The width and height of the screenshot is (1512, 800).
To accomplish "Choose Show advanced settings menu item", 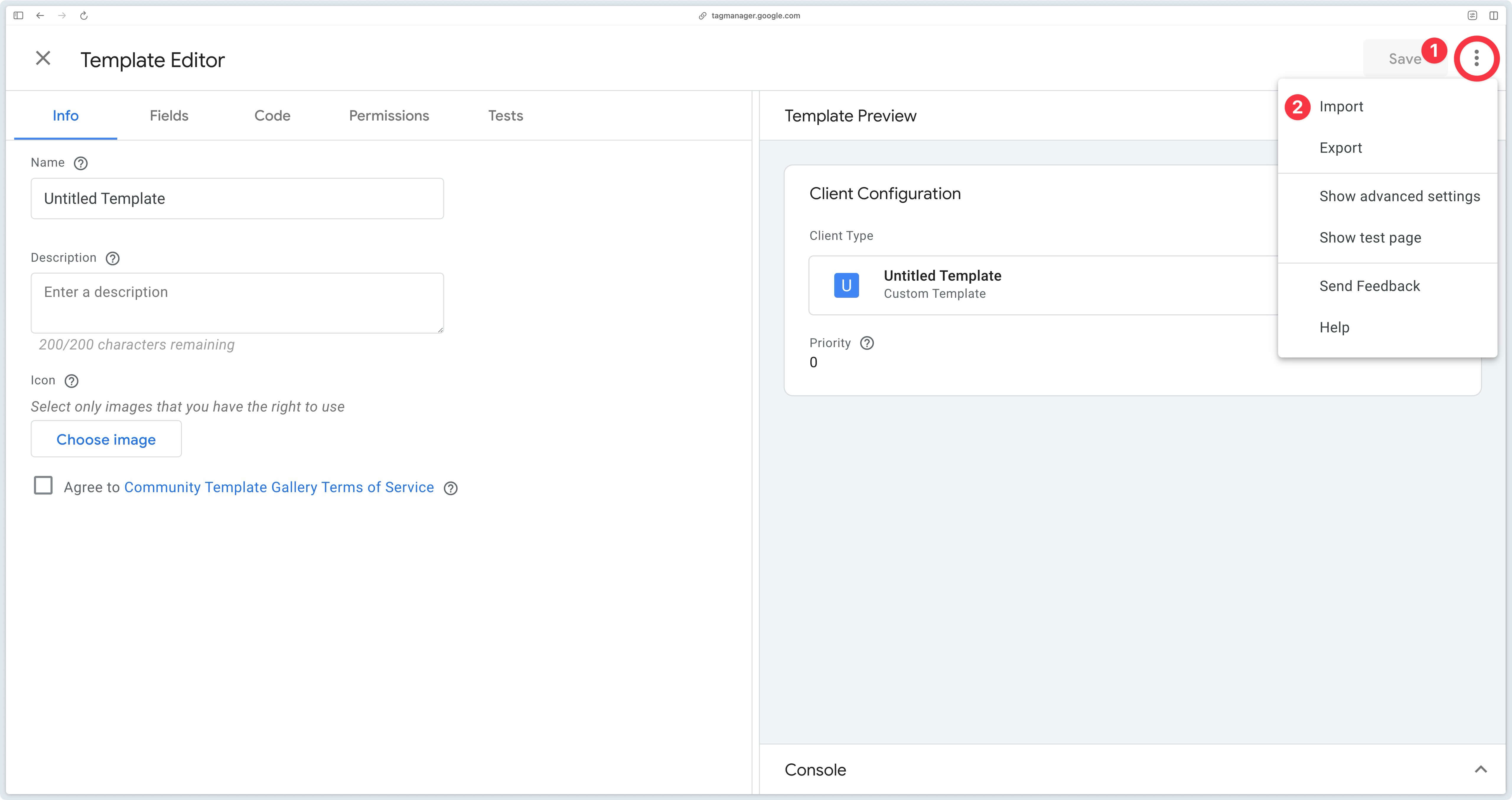I will tap(1388, 196).
